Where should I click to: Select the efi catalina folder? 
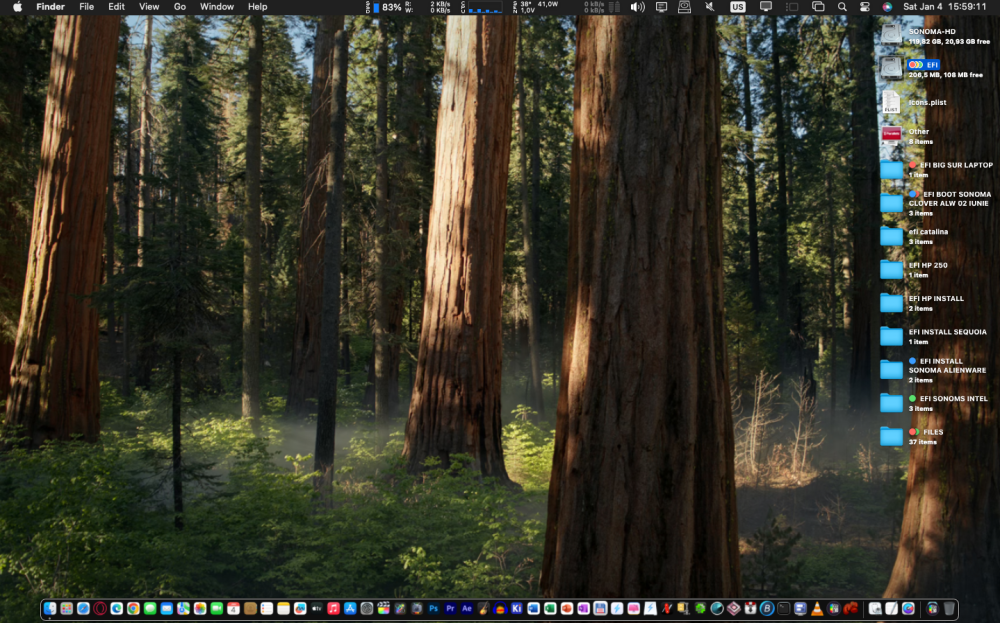coord(891,237)
